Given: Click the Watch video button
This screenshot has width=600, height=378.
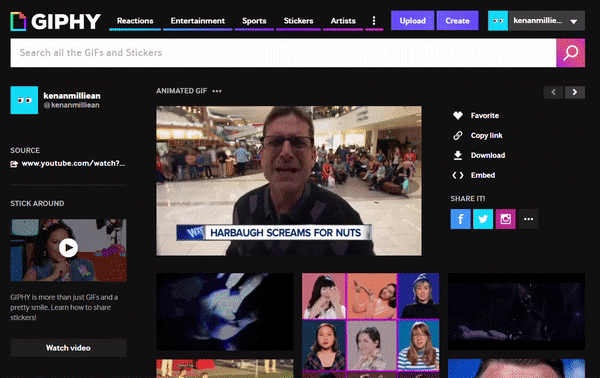Looking at the screenshot, I should pyautogui.click(x=68, y=348).
